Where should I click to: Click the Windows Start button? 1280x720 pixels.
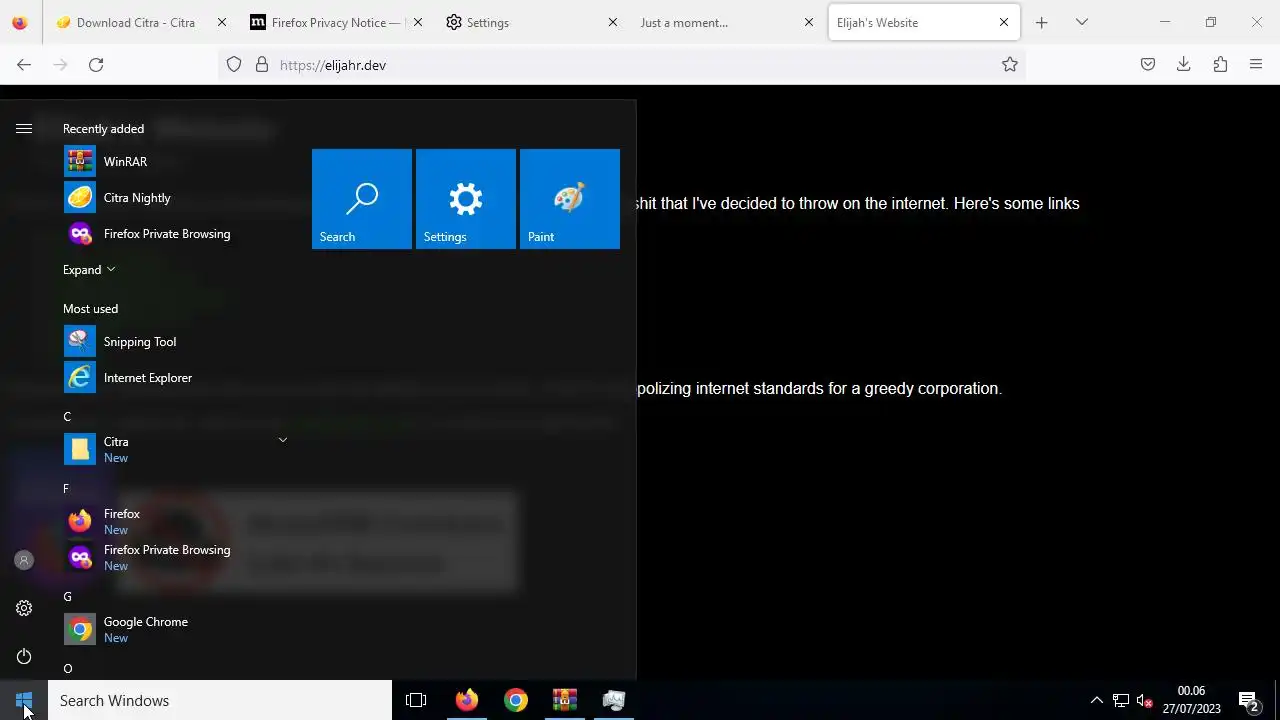click(24, 700)
